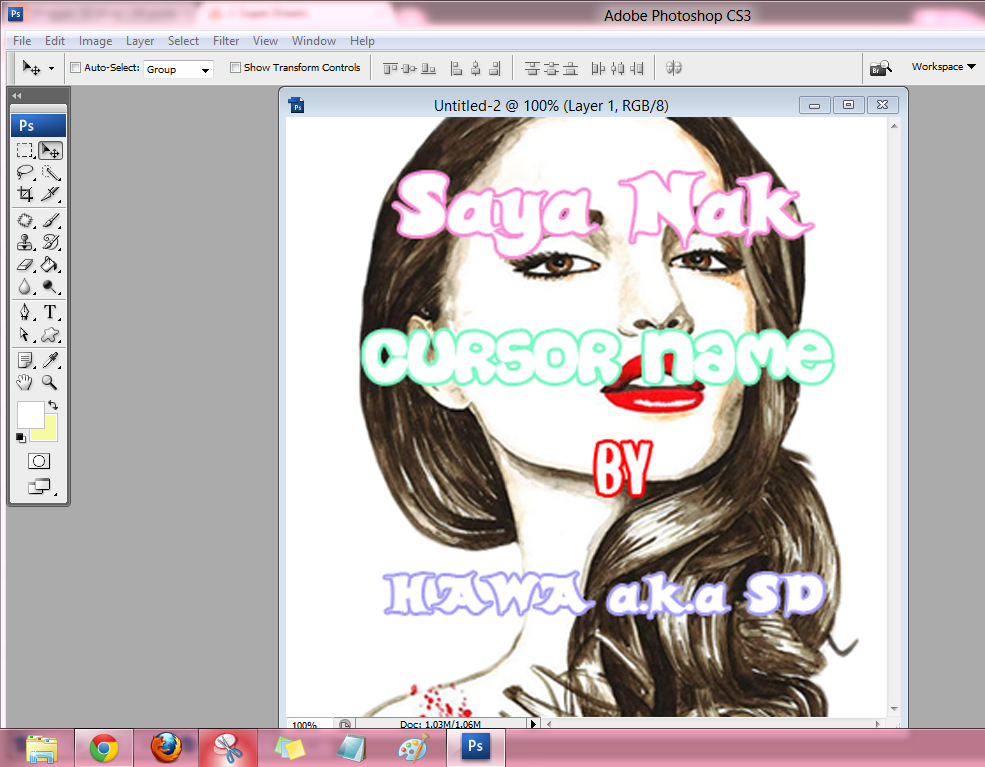Open the File menu
Viewport: 985px width, 767px height.
[22, 41]
